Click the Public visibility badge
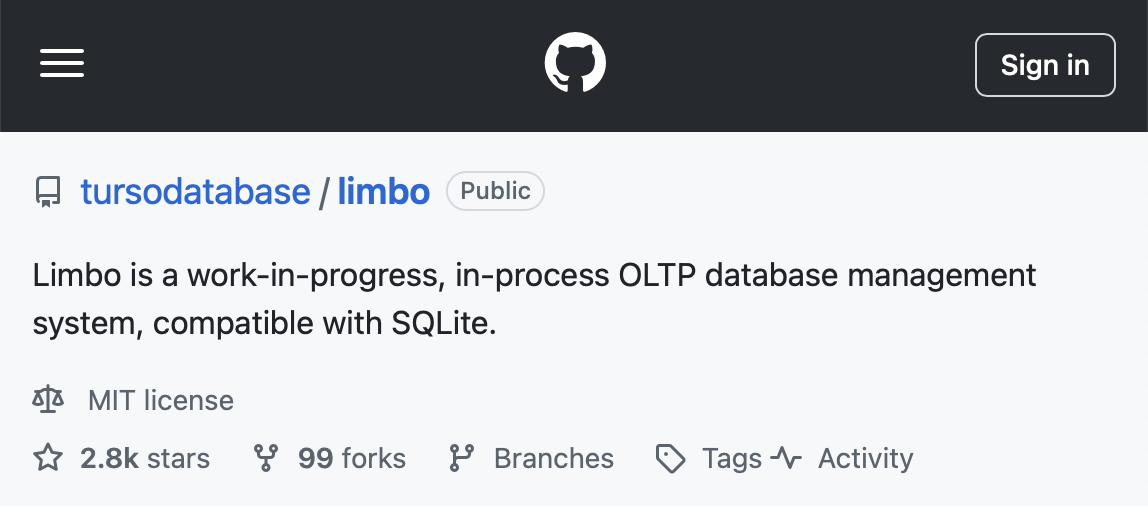The width and height of the screenshot is (1148, 506). click(x=496, y=191)
